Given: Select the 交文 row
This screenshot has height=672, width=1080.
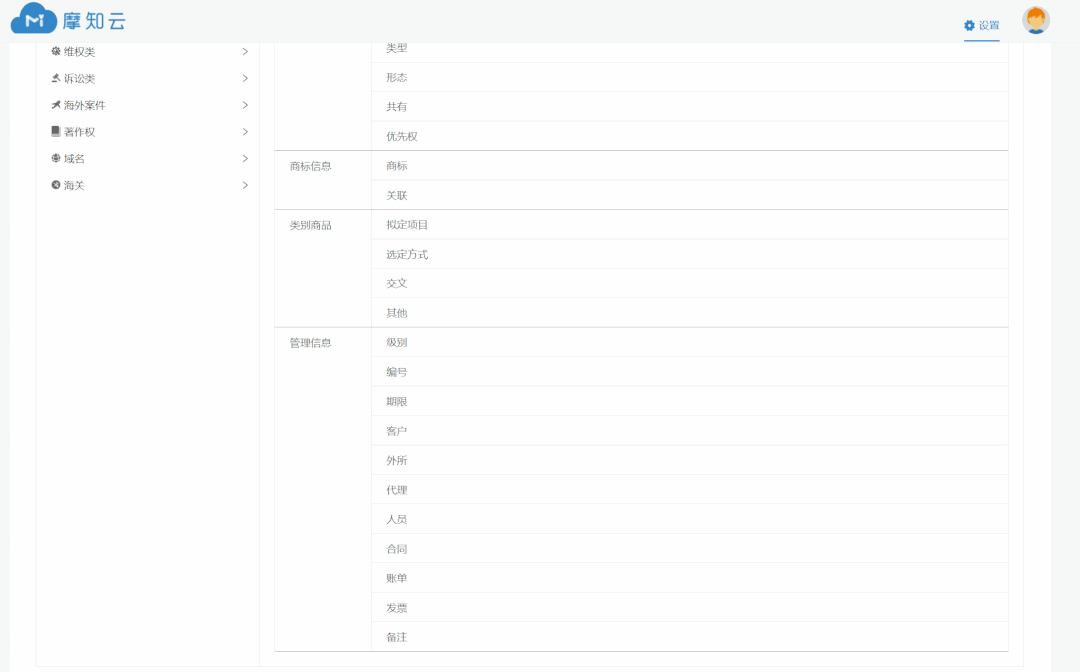Looking at the screenshot, I should tap(689, 284).
